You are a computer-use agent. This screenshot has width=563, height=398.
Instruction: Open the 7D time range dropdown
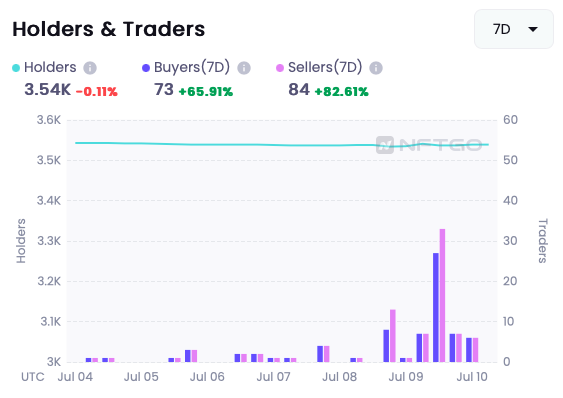514,29
